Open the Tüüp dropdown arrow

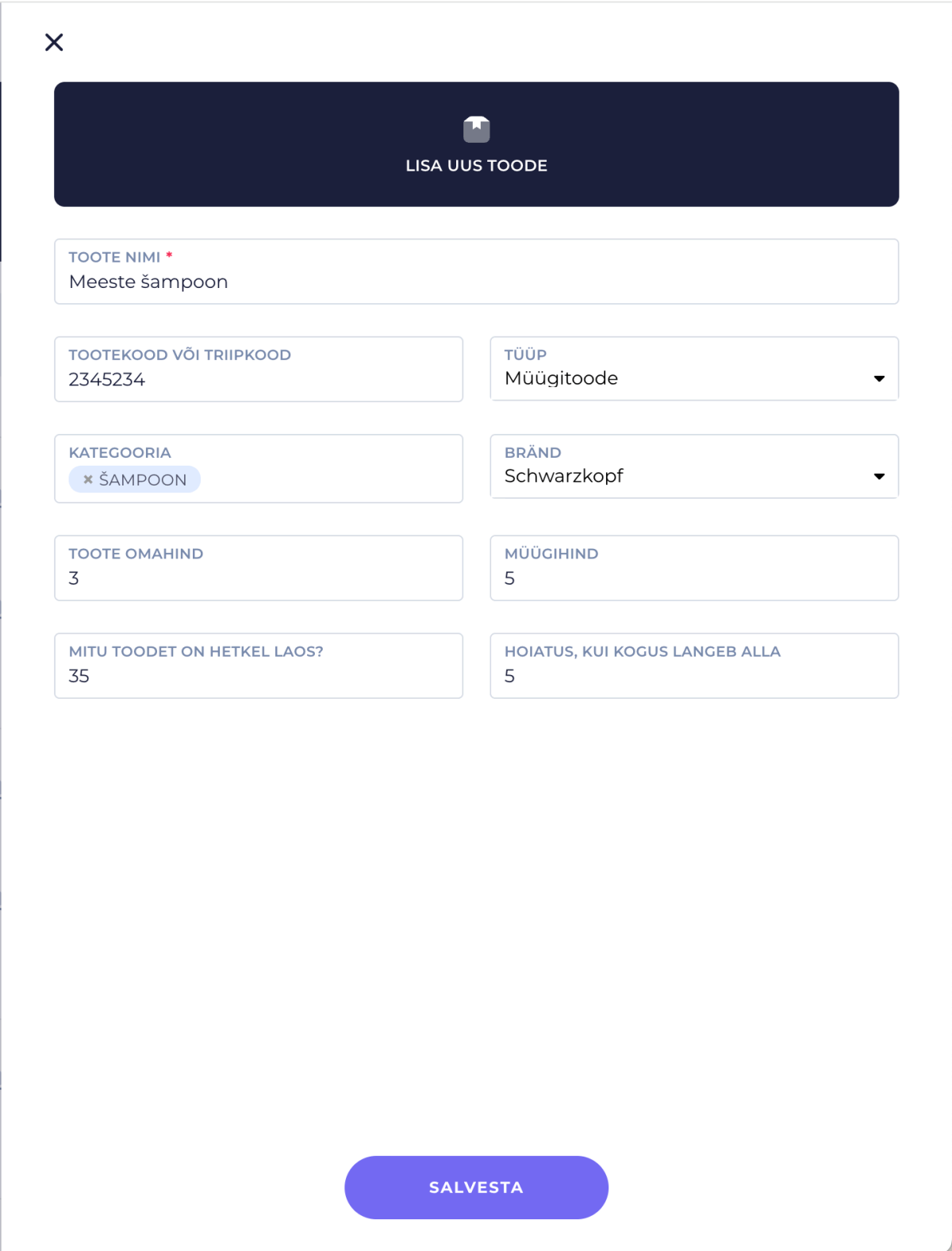tap(878, 378)
